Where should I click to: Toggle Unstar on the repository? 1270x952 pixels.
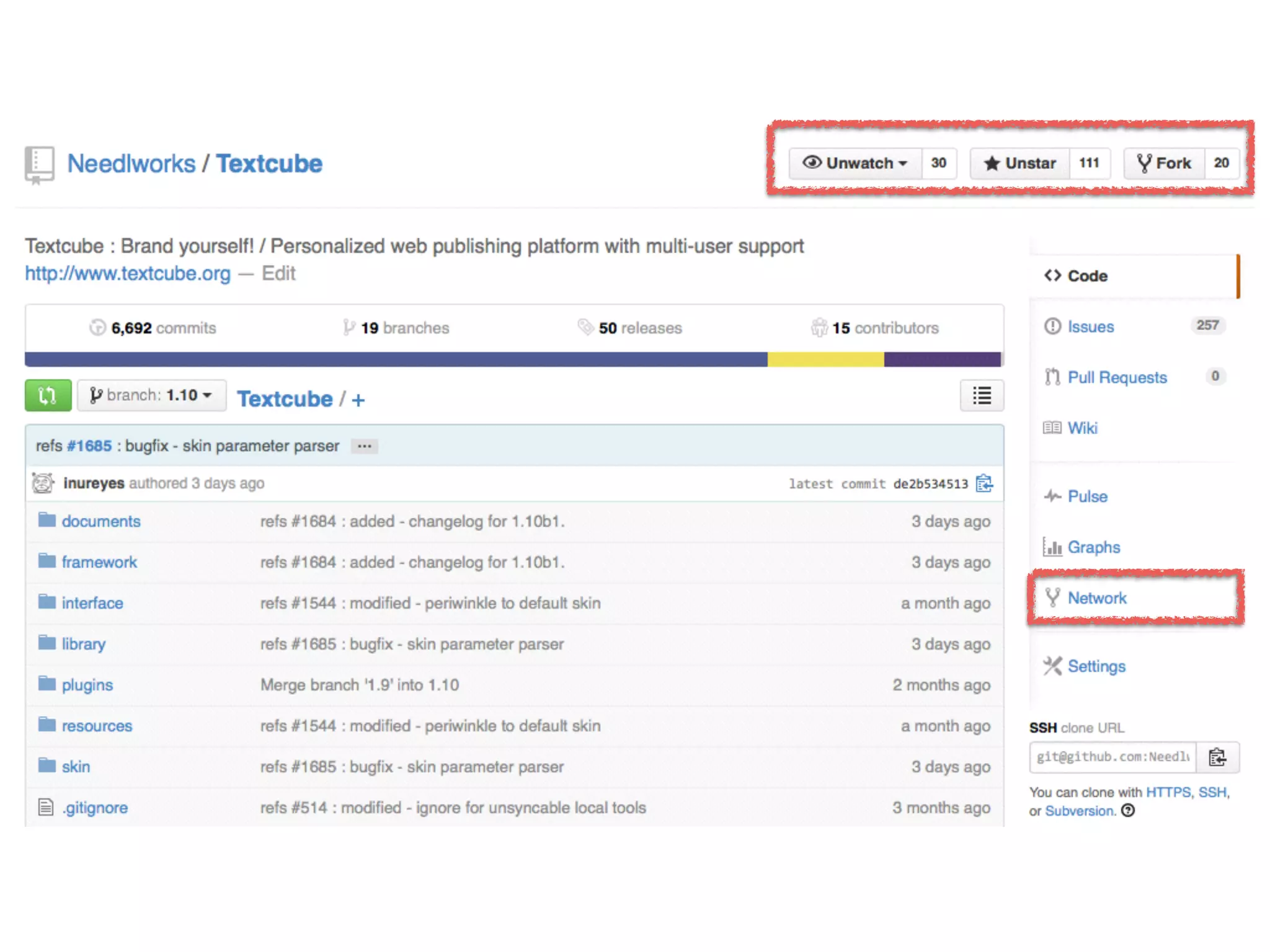click(x=1020, y=164)
